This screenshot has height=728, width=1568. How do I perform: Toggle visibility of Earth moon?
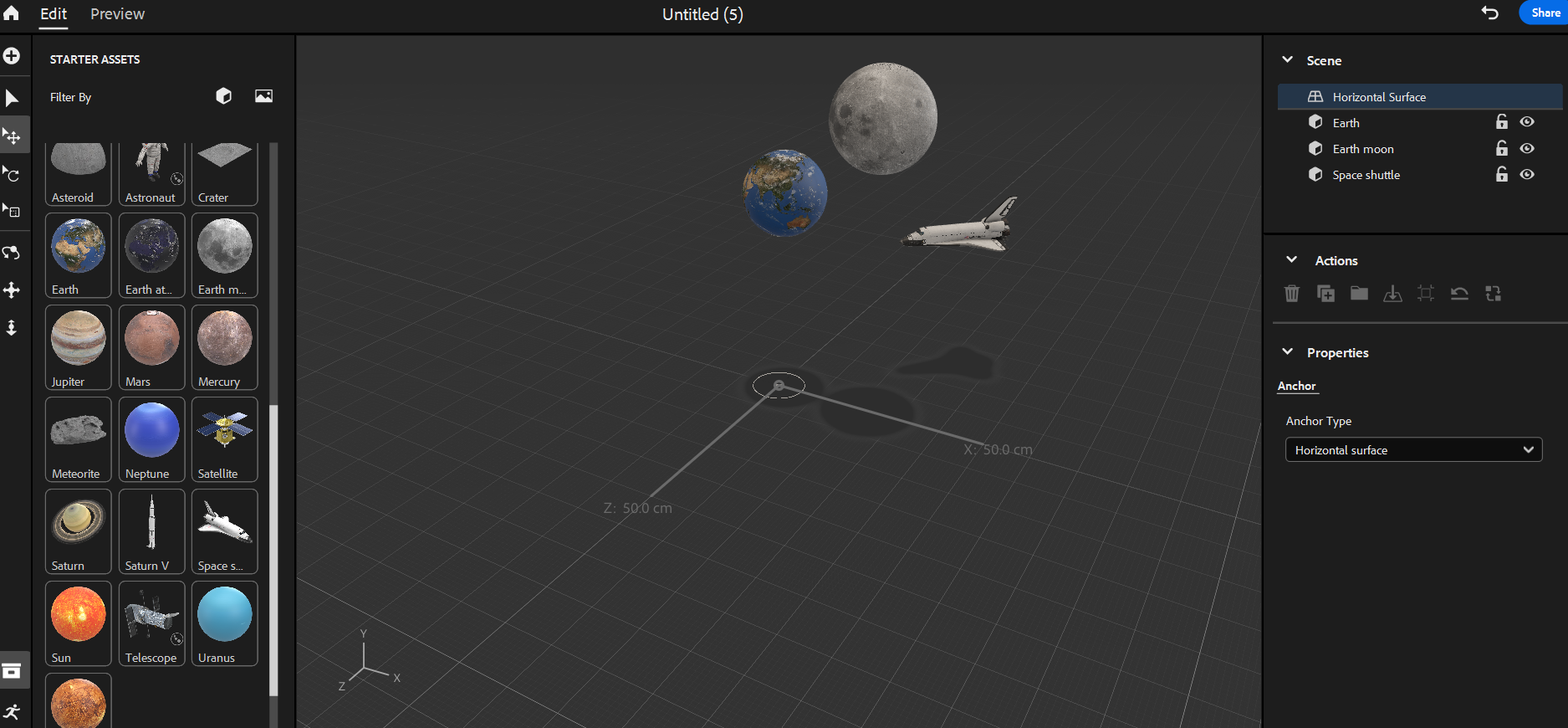(1527, 149)
